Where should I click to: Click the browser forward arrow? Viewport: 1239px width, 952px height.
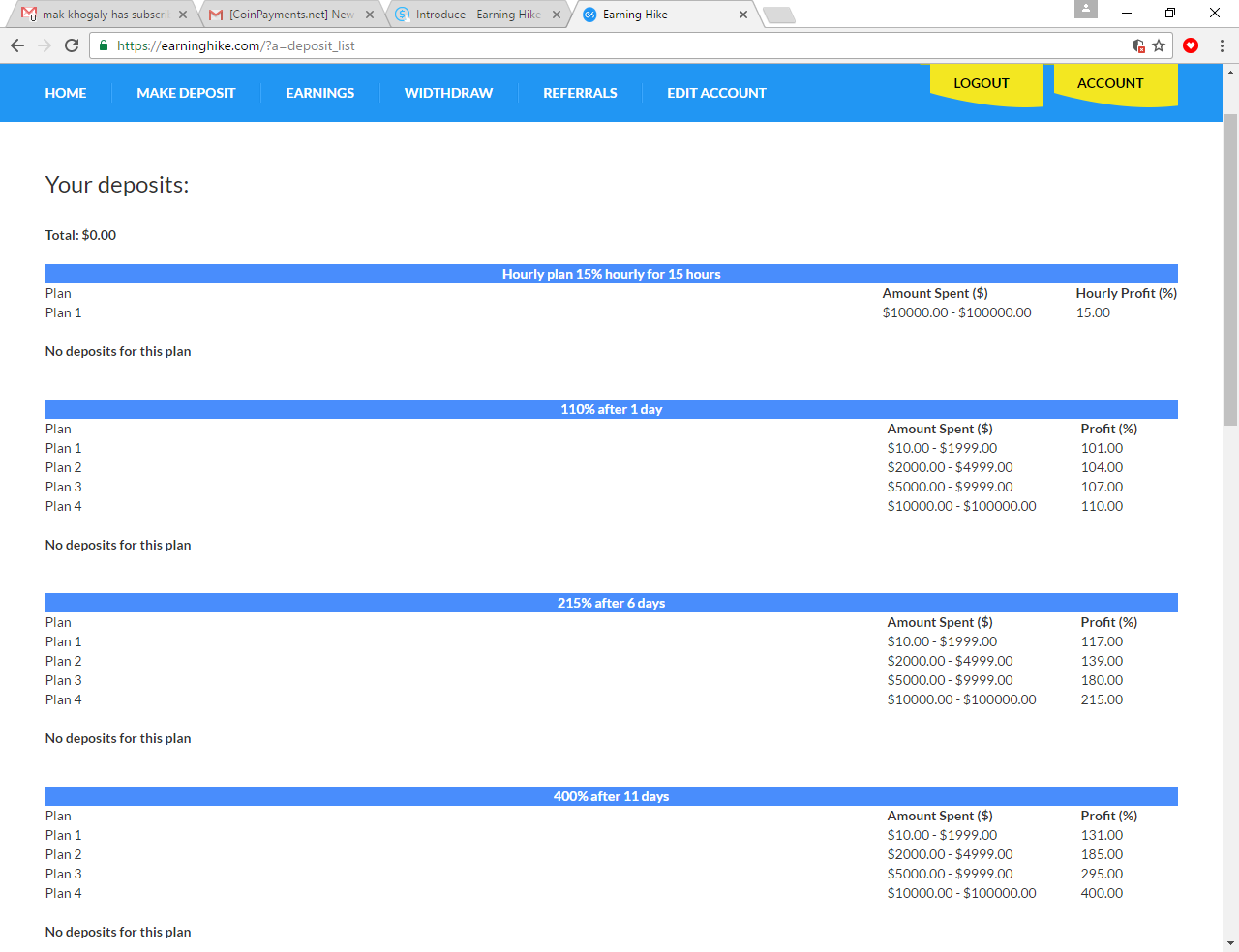click(x=45, y=45)
